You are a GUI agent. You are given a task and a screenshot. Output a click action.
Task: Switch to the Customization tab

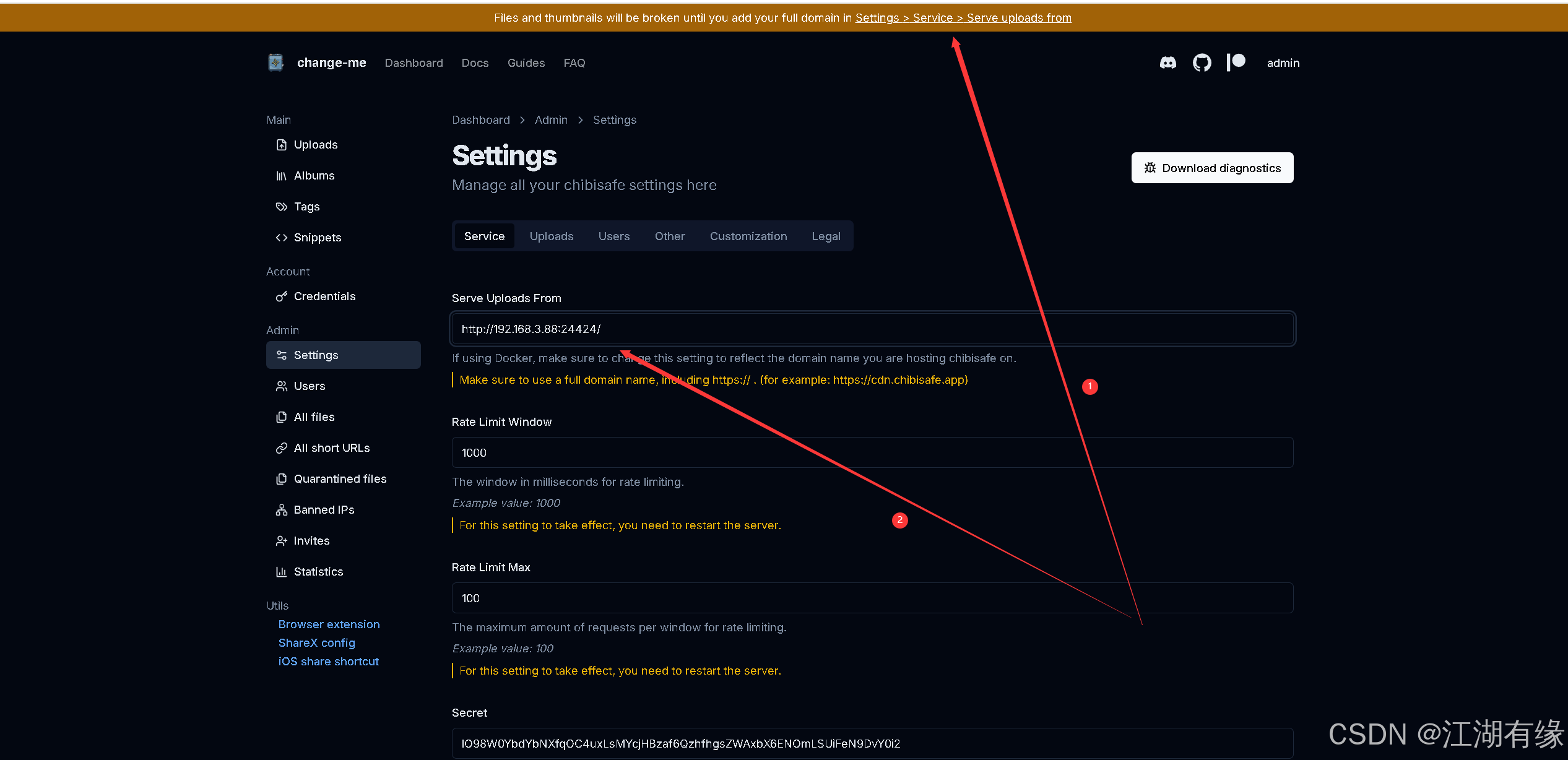pyautogui.click(x=748, y=236)
